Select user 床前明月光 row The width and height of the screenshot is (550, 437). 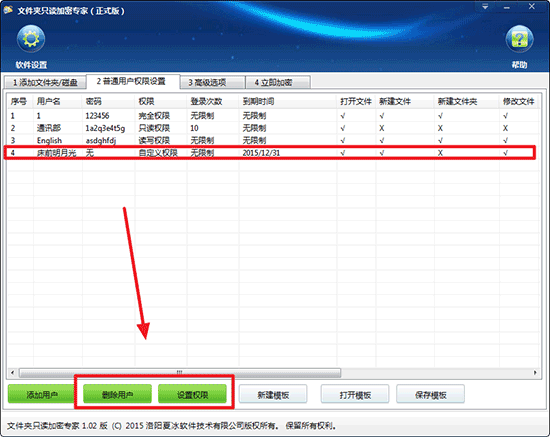273,153
